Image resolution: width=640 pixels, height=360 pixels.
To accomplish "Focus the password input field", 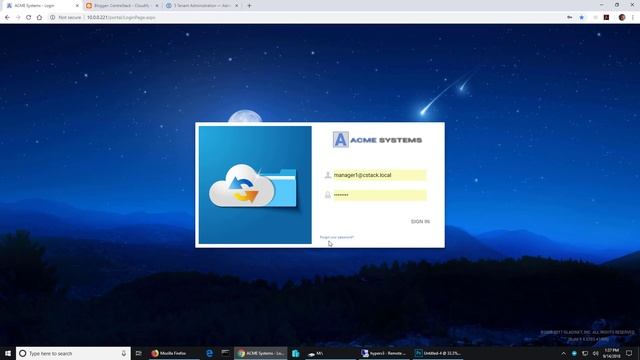I will [x=380, y=195].
